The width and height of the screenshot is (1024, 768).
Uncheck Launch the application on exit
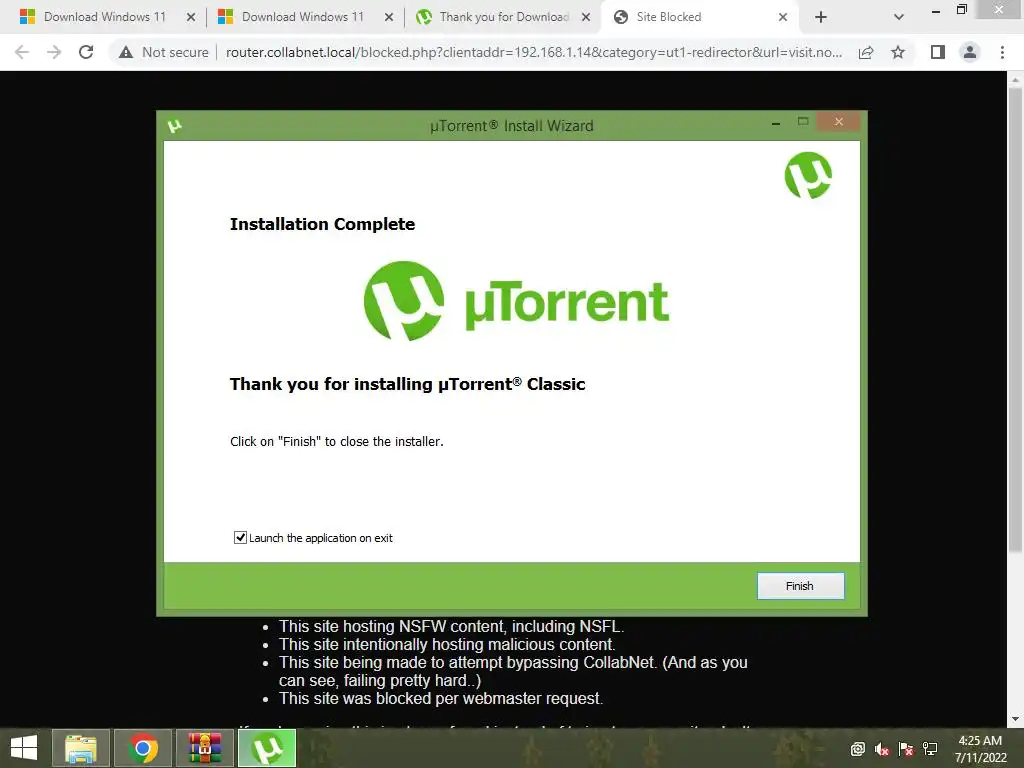point(240,537)
